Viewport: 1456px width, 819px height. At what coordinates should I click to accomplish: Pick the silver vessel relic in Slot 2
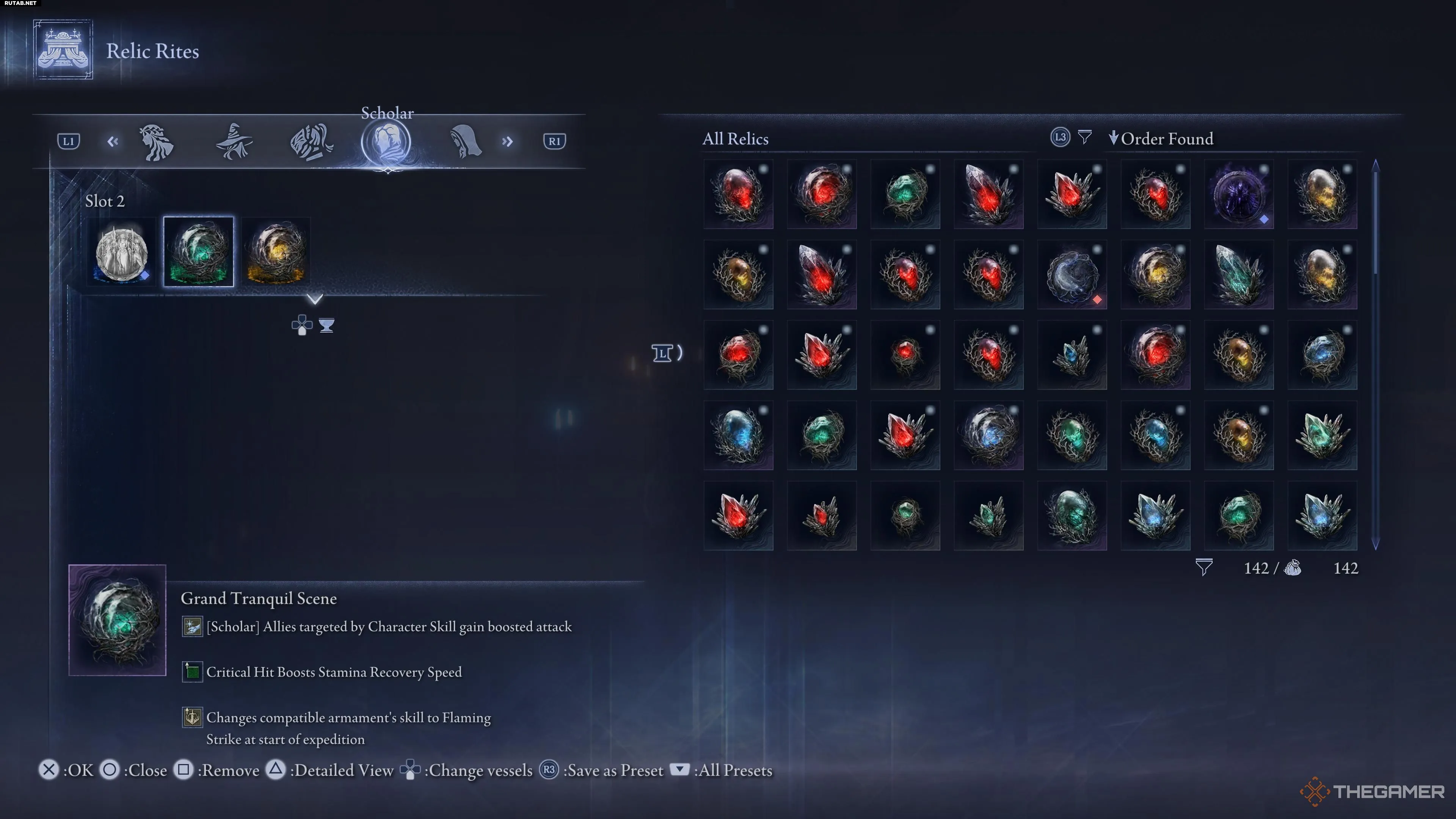[x=121, y=252]
